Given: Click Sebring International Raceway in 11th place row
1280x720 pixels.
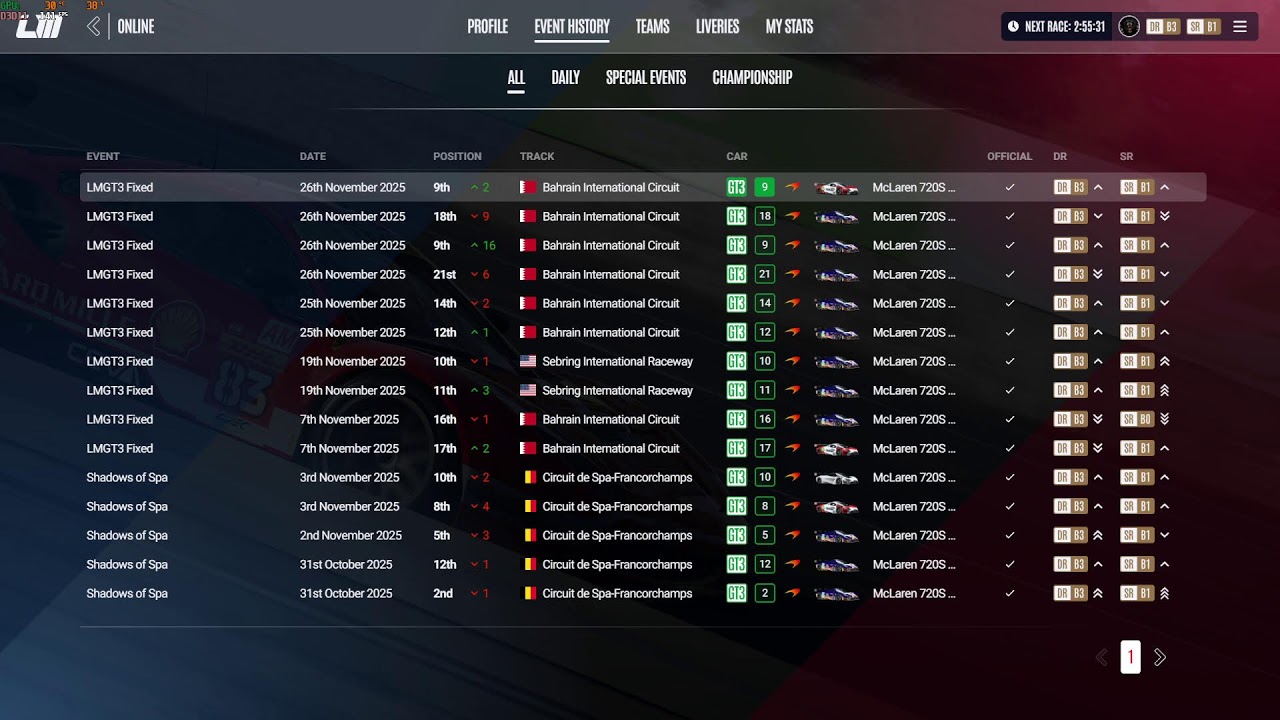Looking at the screenshot, I should pos(617,390).
